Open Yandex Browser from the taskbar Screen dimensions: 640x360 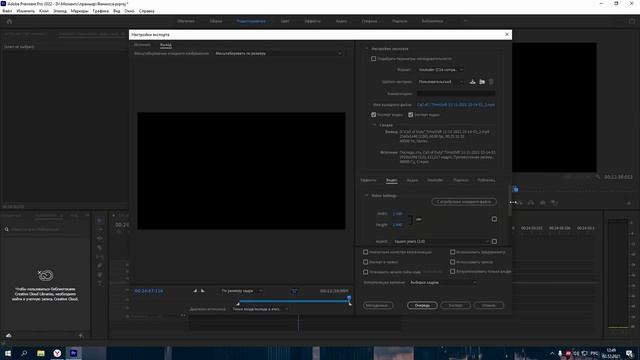(x=57, y=353)
